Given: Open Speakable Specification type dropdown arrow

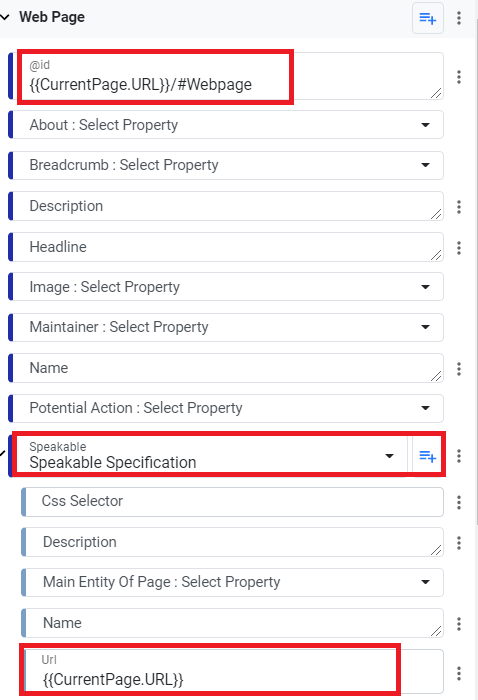Looking at the screenshot, I should (x=390, y=456).
